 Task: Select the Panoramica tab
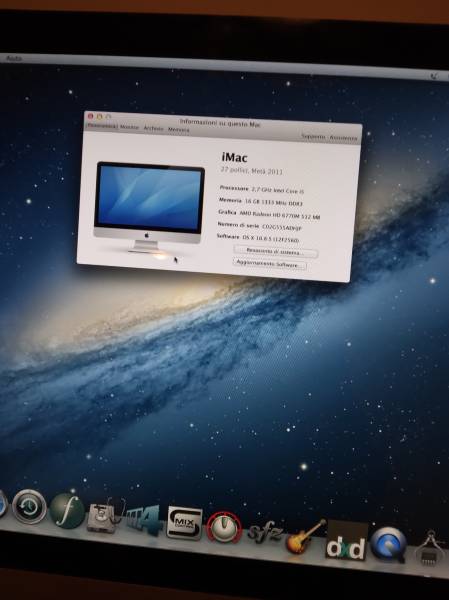(102, 126)
